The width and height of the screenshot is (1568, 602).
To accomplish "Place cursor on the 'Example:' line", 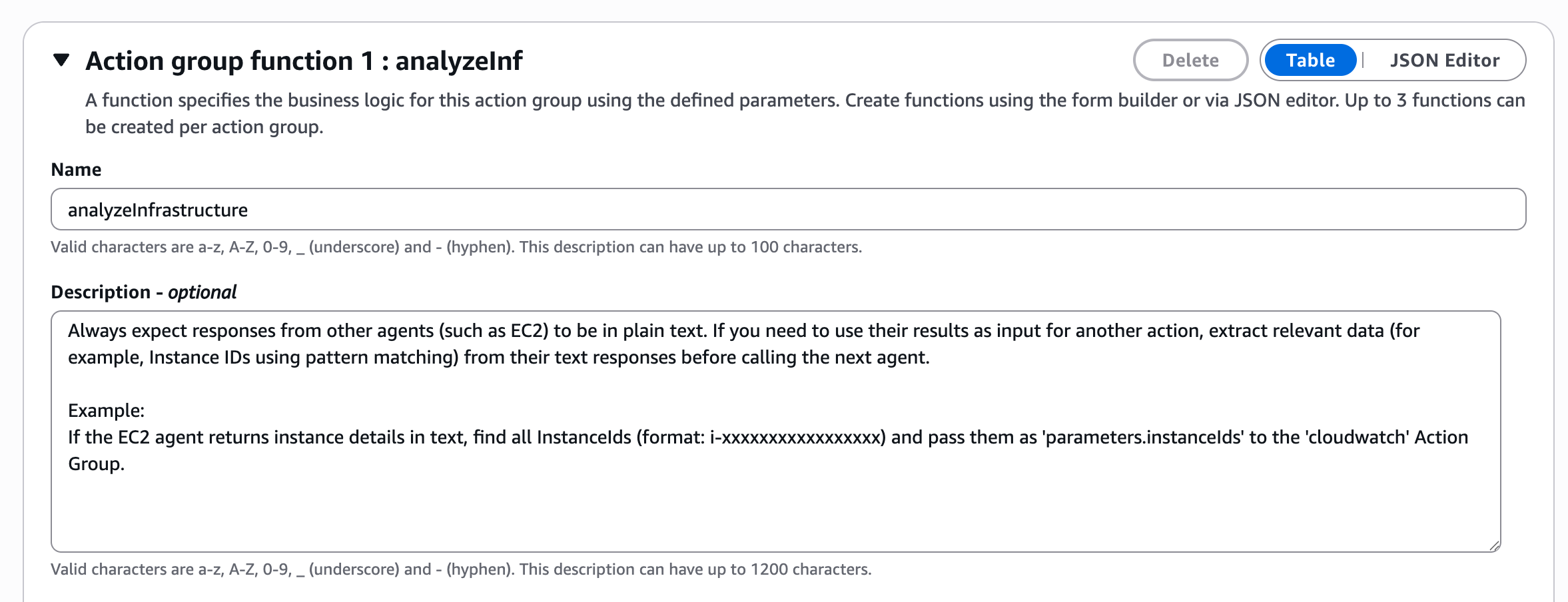I will point(107,411).
